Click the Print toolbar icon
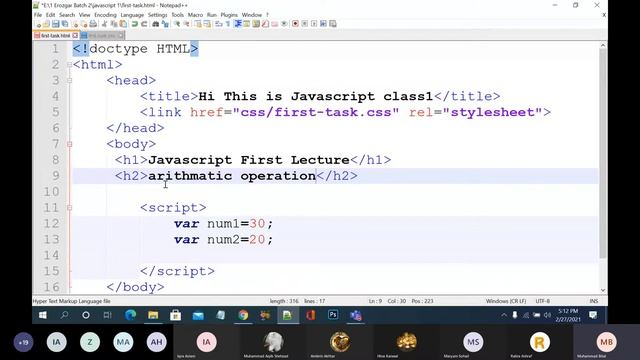Image resolution: width=640 pixels, height=360 pixels. coord(93,24)
